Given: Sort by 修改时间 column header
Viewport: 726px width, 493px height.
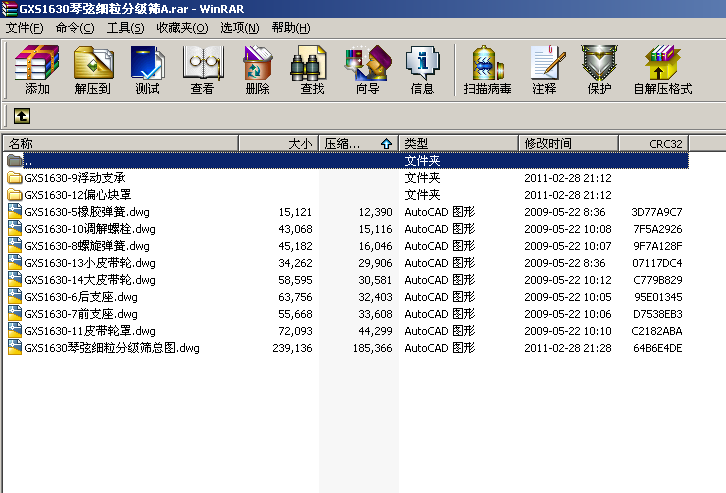Looking at the screenshot, I should (569, 144).
